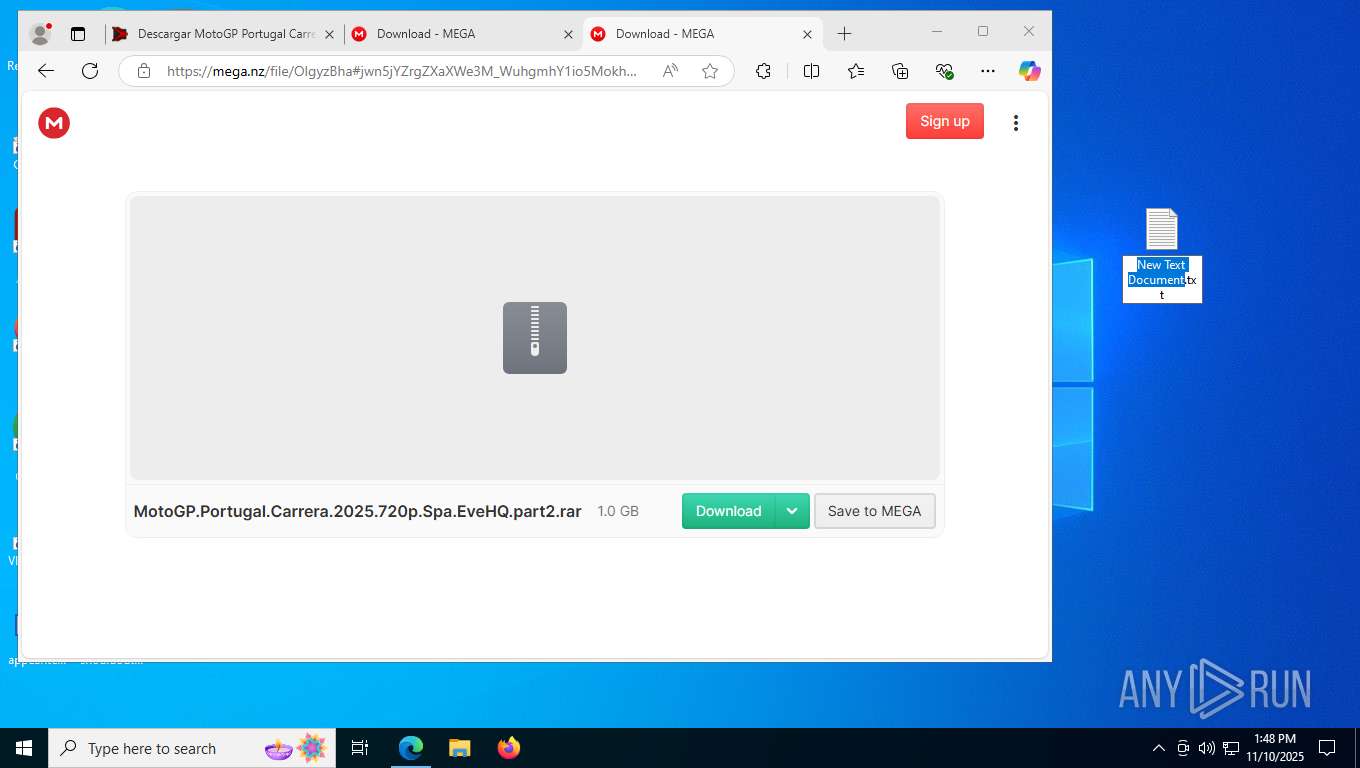Screen dimensions: 1360x768
Task: Open Browser essentials heart icon
Action: tap(944, 71)
